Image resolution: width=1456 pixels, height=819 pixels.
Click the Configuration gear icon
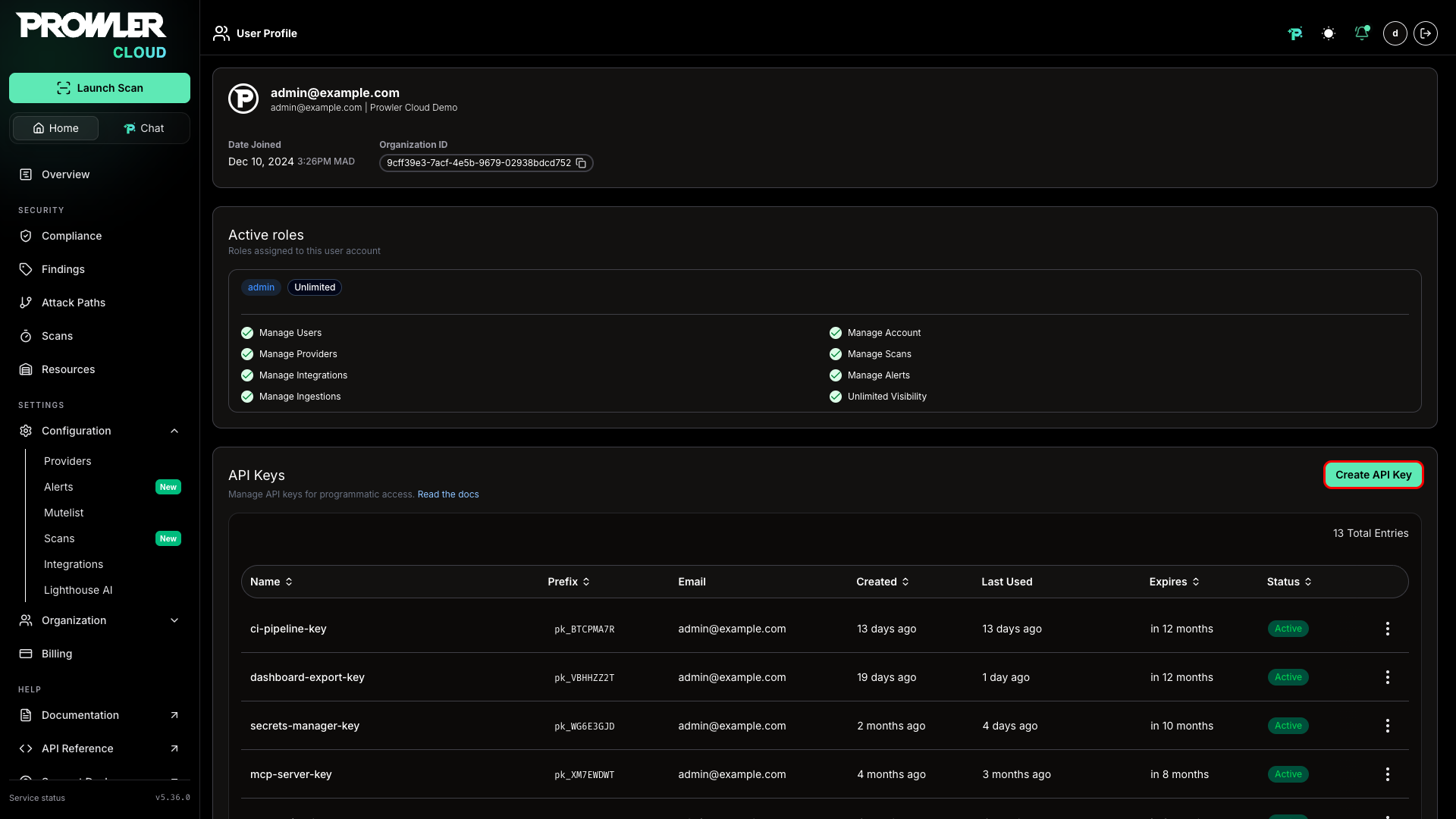(x=26, y=431)
